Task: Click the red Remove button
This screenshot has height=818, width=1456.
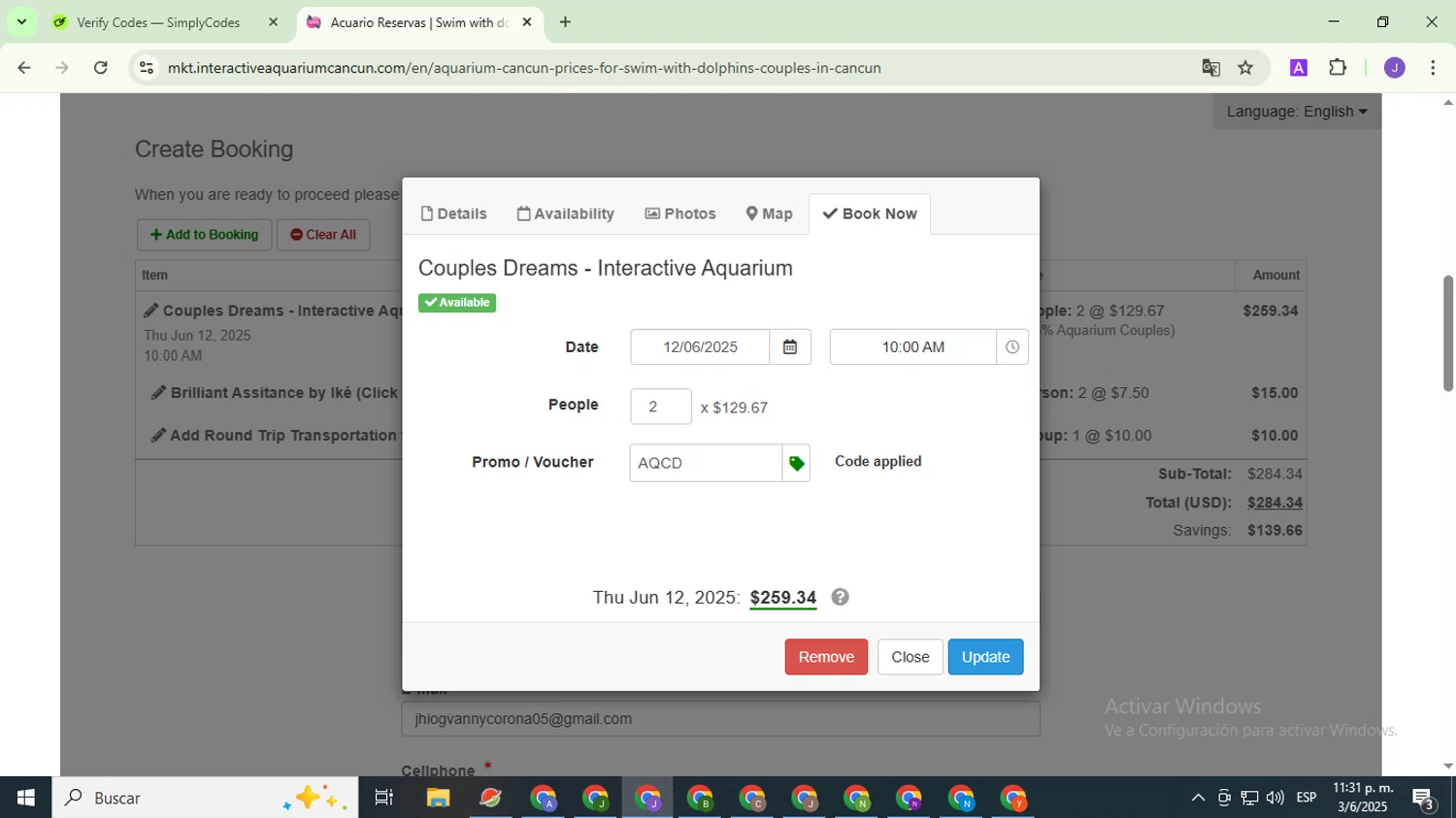Action: pyautogui.click(x=826, y=657)
